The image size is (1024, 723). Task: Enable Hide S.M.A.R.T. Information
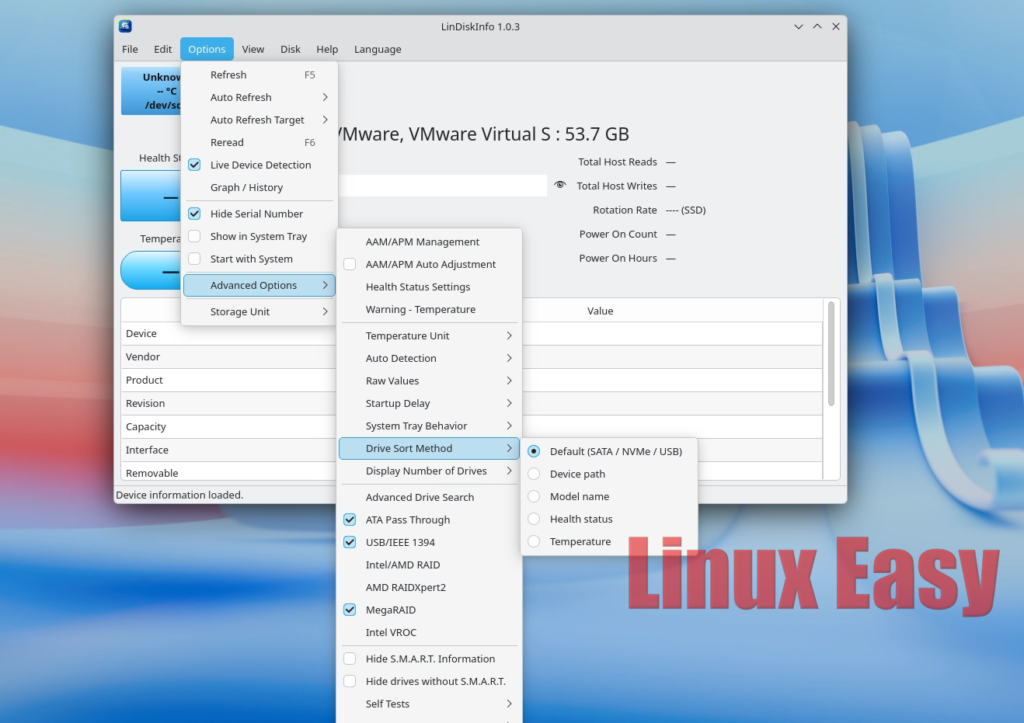(349, 658)
